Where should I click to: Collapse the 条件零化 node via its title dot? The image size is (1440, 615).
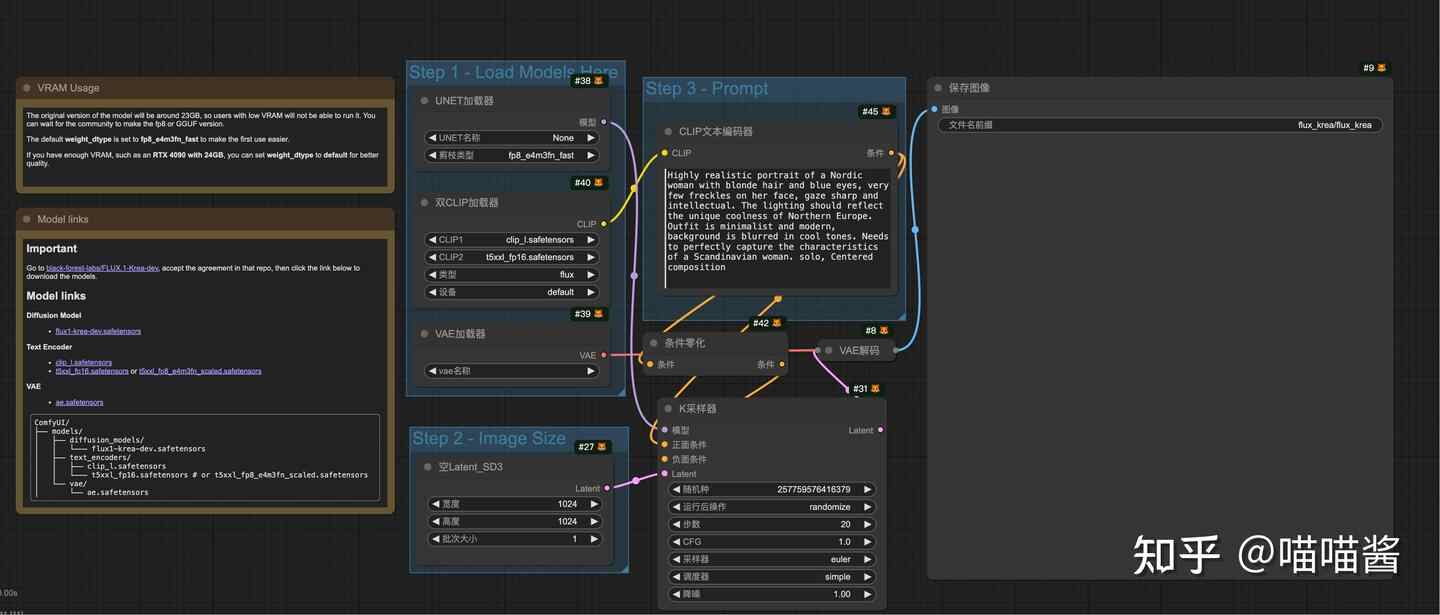click(654, 343)
